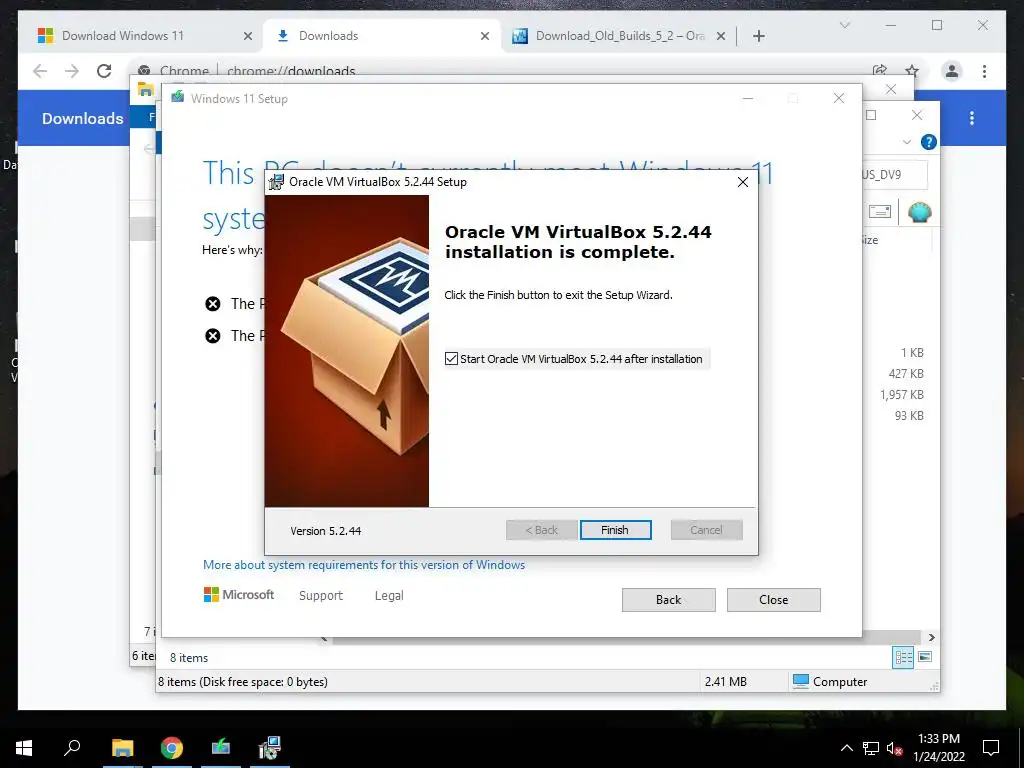The width and height of the screenshot is (1024, 768).
Task: Click the Microsoft logo
Action: (x=239, y=595)
